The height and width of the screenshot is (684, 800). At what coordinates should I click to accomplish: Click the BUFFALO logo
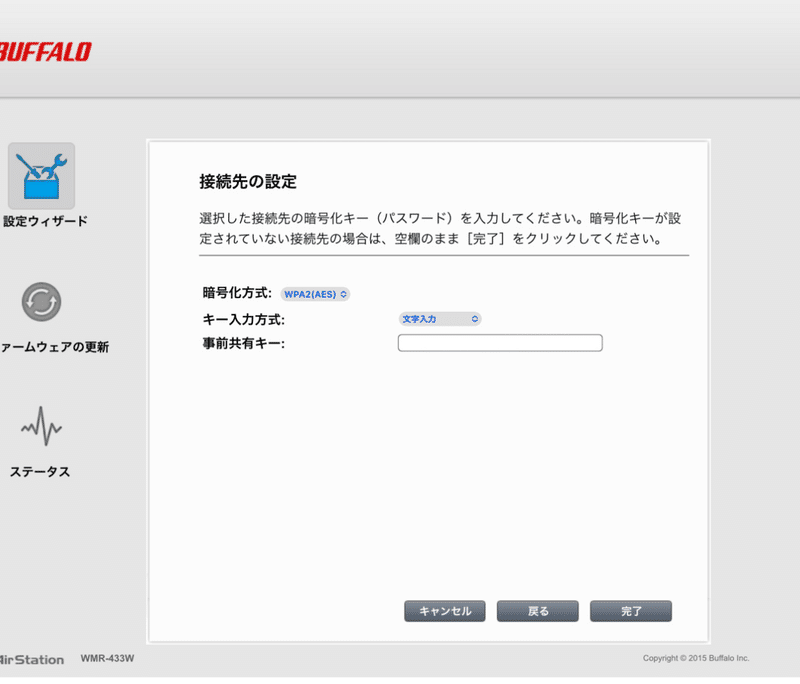(x=45, y=52)
